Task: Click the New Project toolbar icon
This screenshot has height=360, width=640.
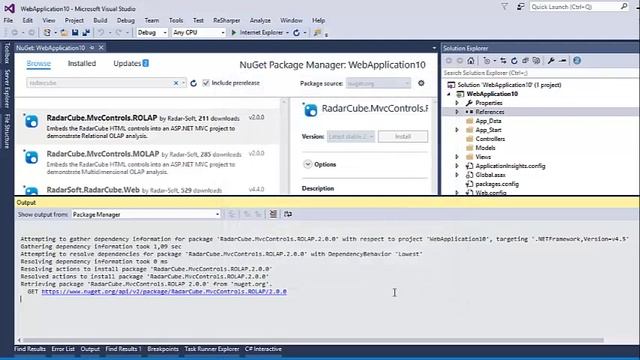Action: 47,32
